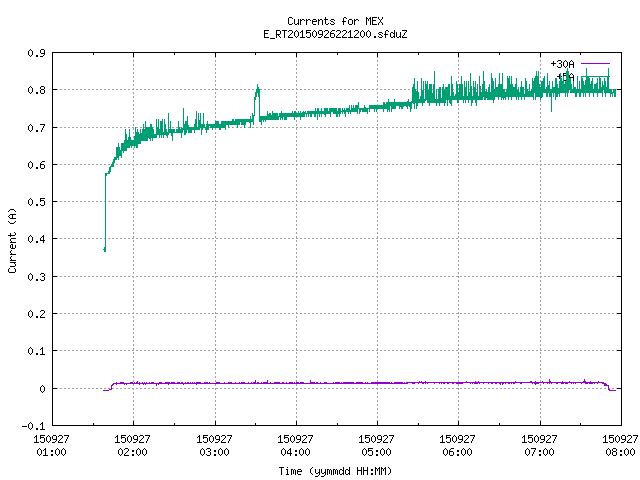Click the 'Time (yymmdd HH:MM)' x-axis label
Screen dimensions: 640x480
pyautogui.click(x=335, y=471)
